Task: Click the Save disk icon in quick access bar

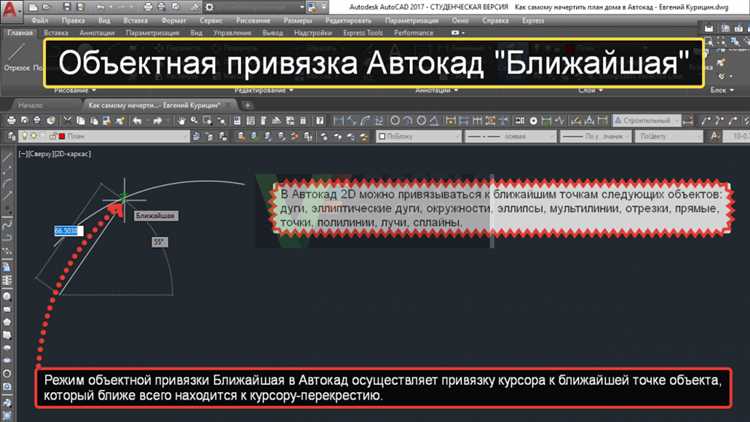Action: (67, 7)
